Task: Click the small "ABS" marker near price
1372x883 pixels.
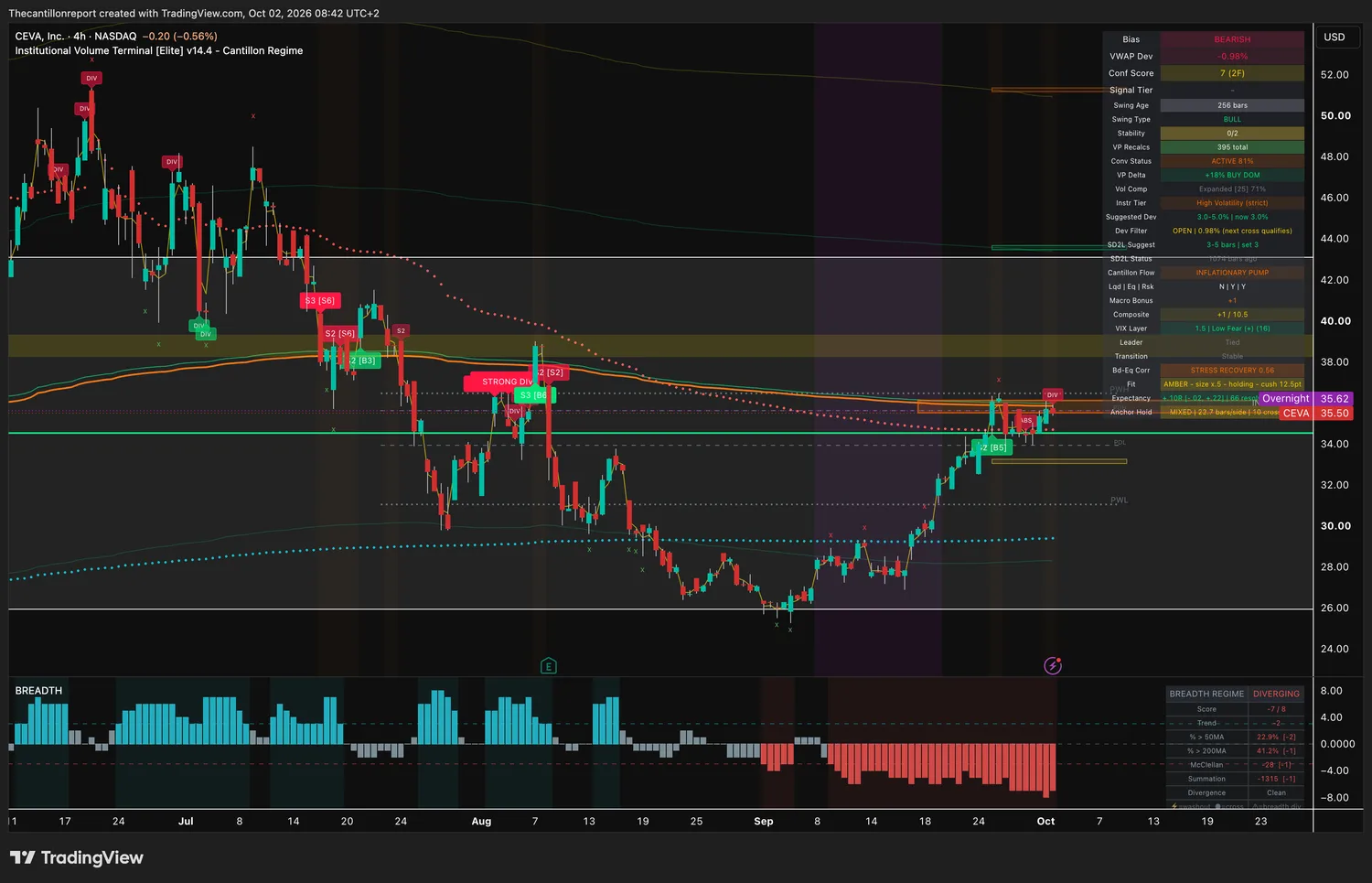Action: [1026, 421]
